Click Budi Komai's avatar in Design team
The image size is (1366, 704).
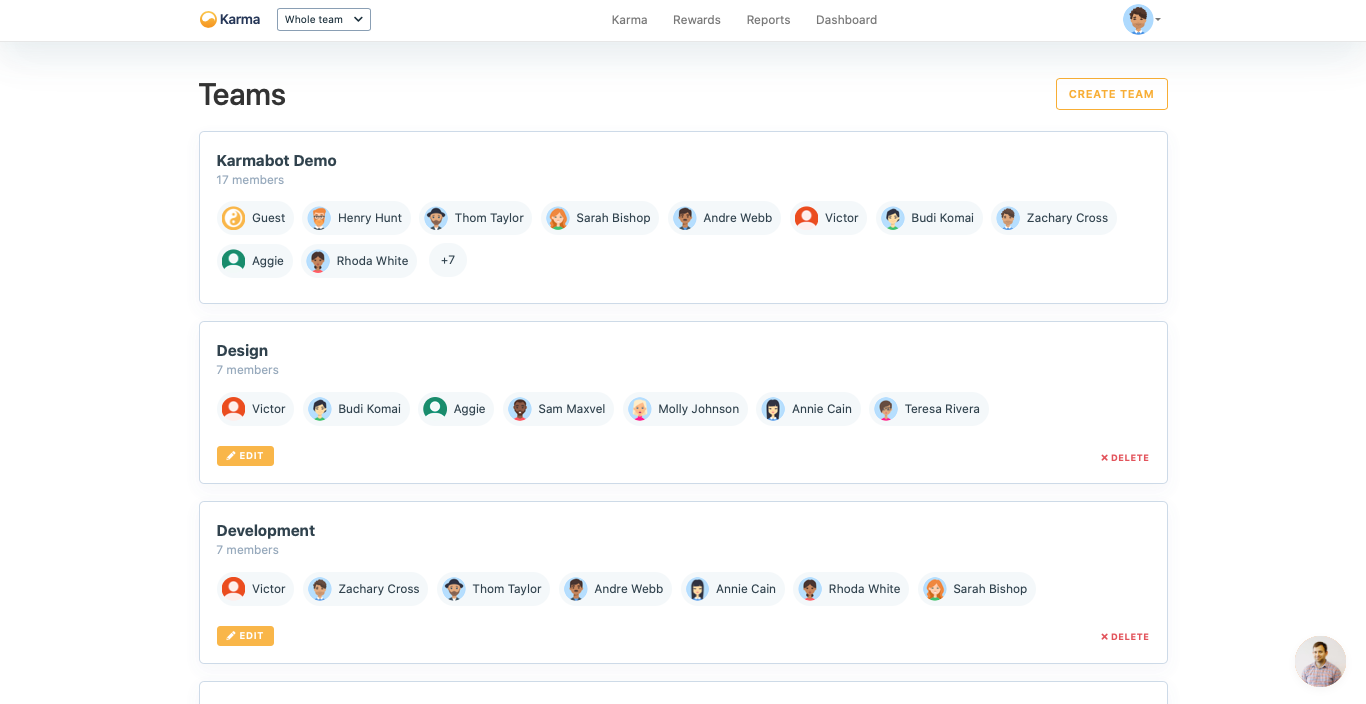[320, 408]
